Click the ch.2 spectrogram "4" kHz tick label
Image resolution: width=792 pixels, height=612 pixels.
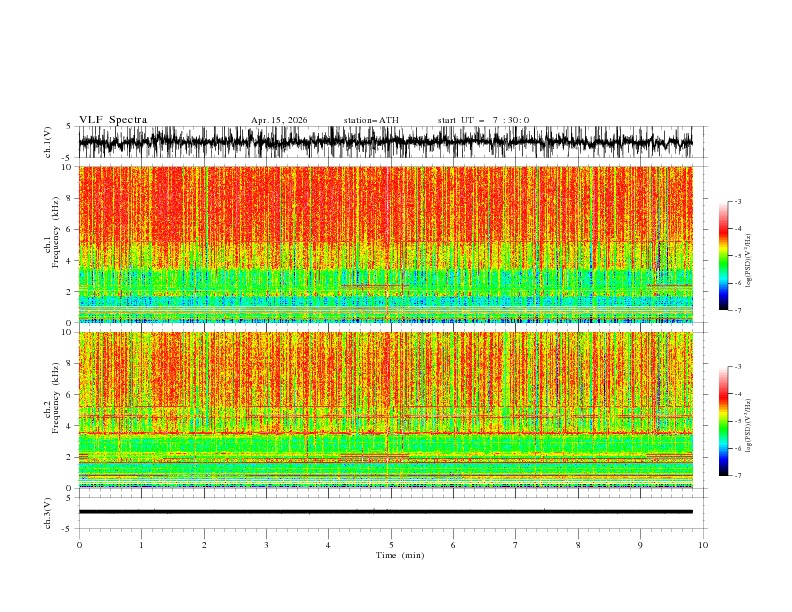point(69,426)
